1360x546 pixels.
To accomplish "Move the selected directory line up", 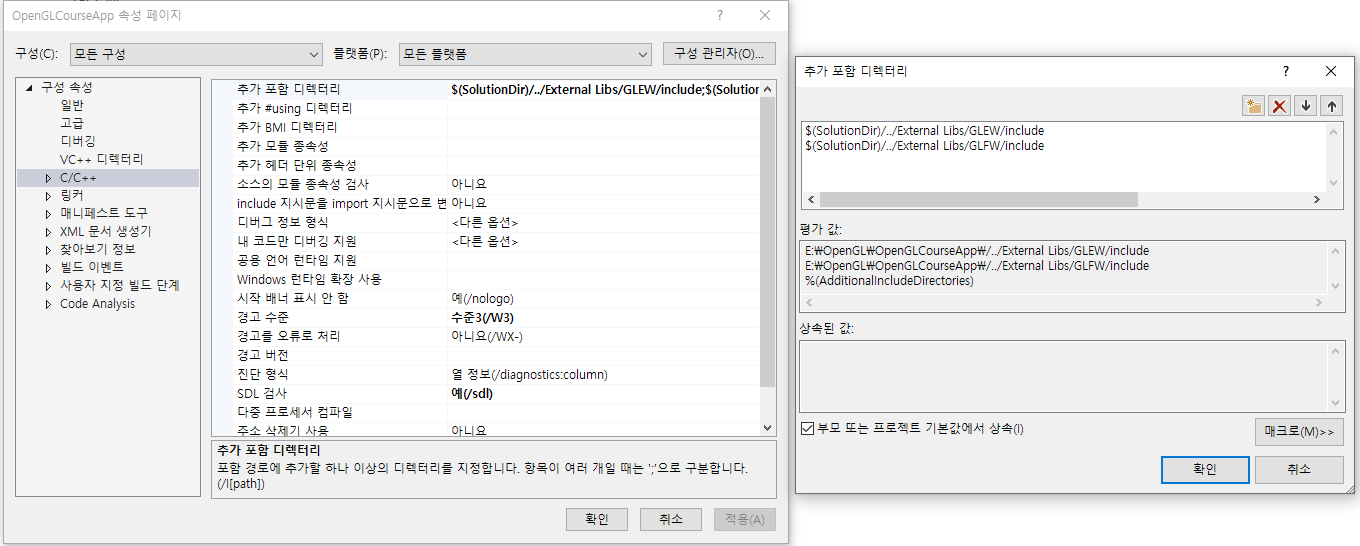I will tap(1331, 106).
